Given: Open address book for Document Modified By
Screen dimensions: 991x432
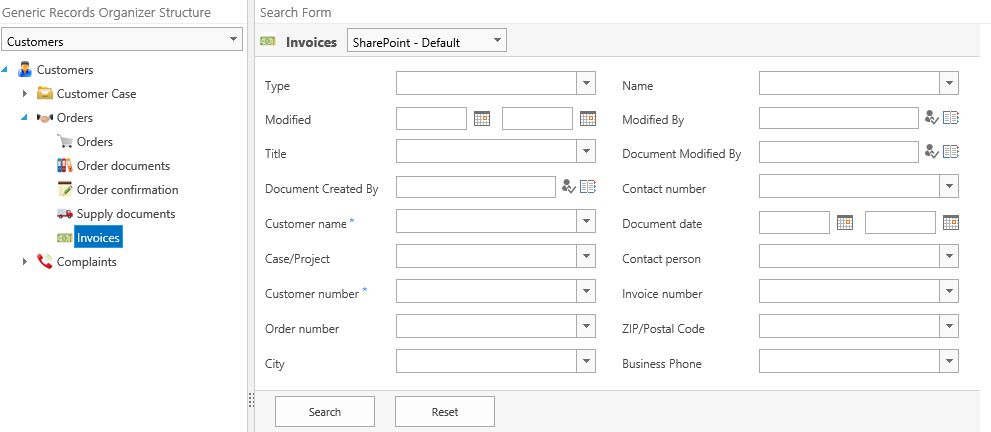Looking at the screenshot, I should (x=951, y=153).
